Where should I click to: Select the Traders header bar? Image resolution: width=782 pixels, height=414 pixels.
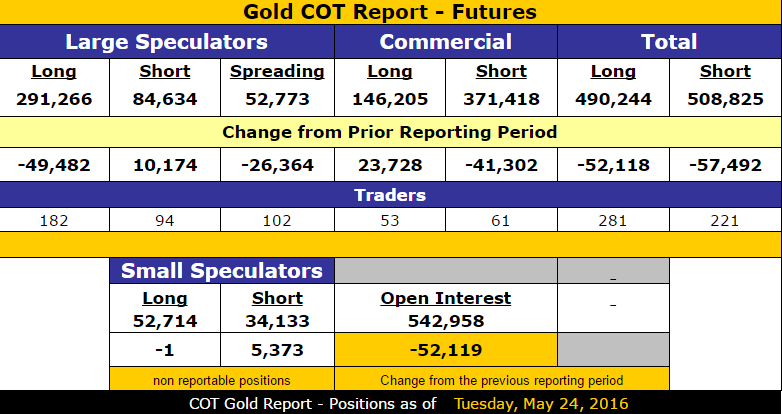391,195
